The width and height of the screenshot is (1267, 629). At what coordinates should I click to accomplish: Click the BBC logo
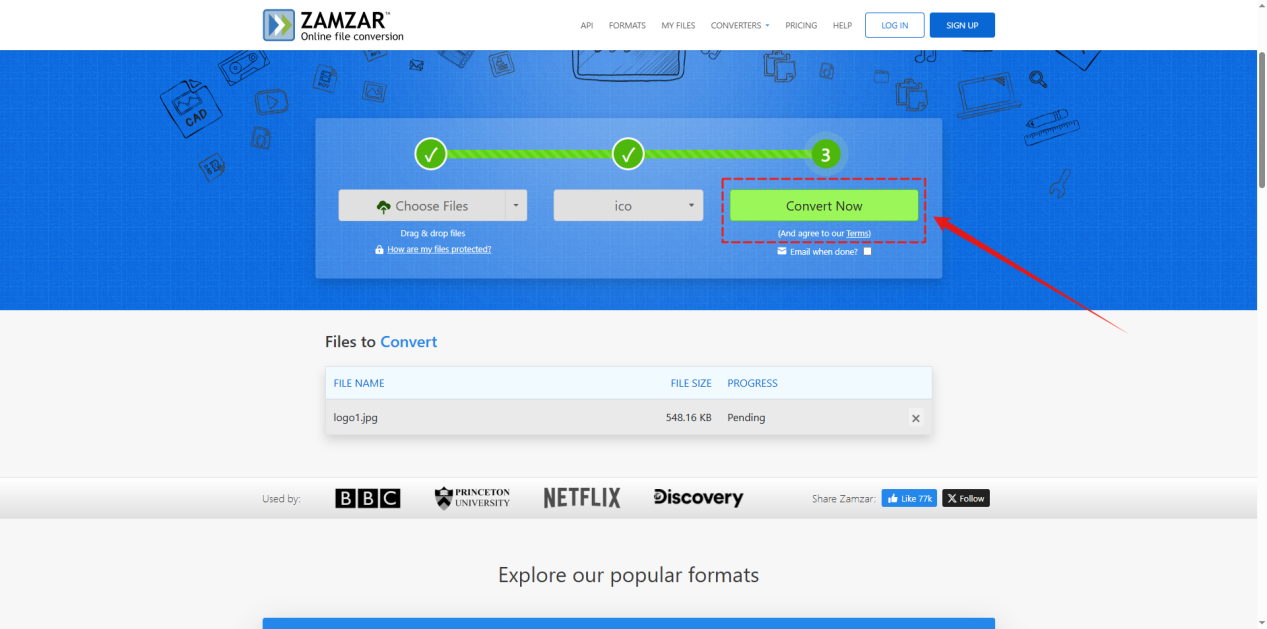367,498
